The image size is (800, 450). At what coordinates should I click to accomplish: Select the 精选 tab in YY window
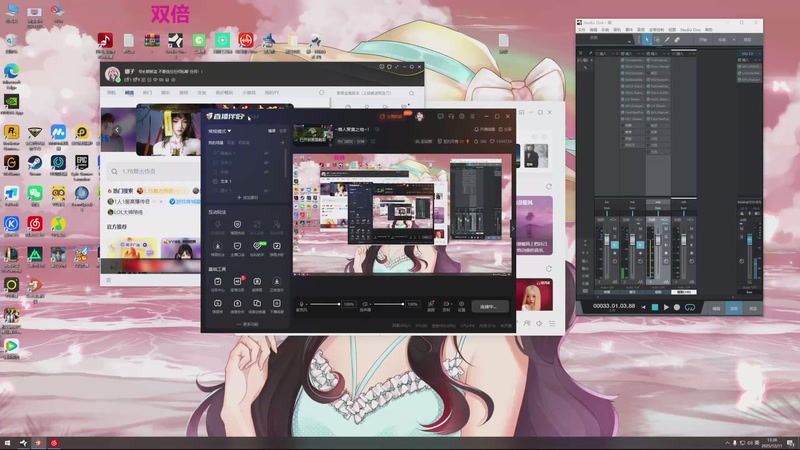[x=130, y=93]
